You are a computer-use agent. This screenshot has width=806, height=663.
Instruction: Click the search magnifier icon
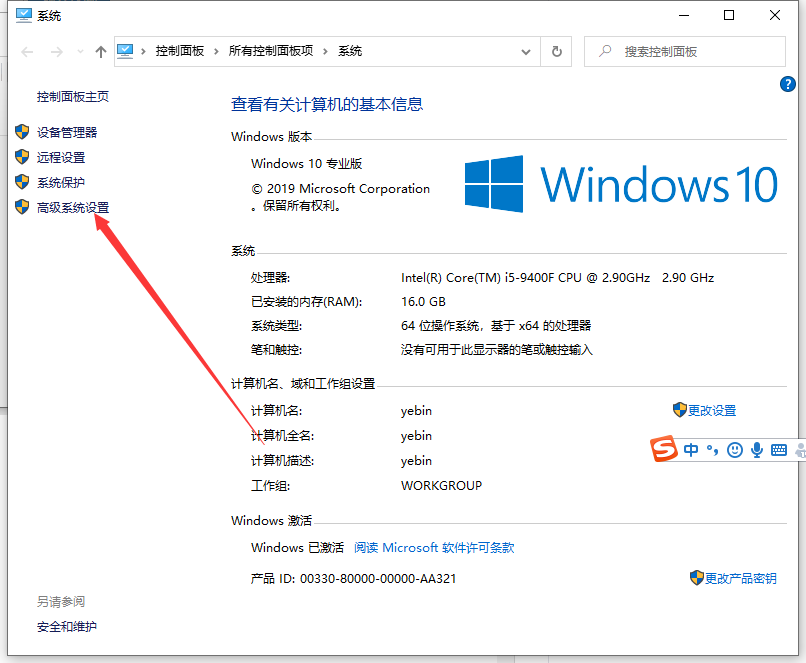pos(605,51)
